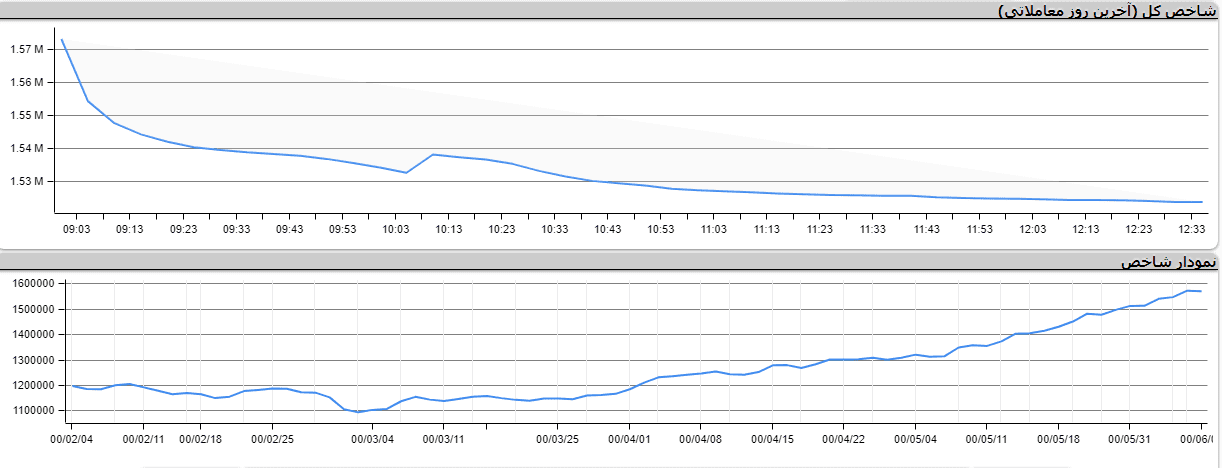Click the 1.53 M y-axis label
Screen dimensions: 1222x468
pyautogui.click(x=26, y=182)
